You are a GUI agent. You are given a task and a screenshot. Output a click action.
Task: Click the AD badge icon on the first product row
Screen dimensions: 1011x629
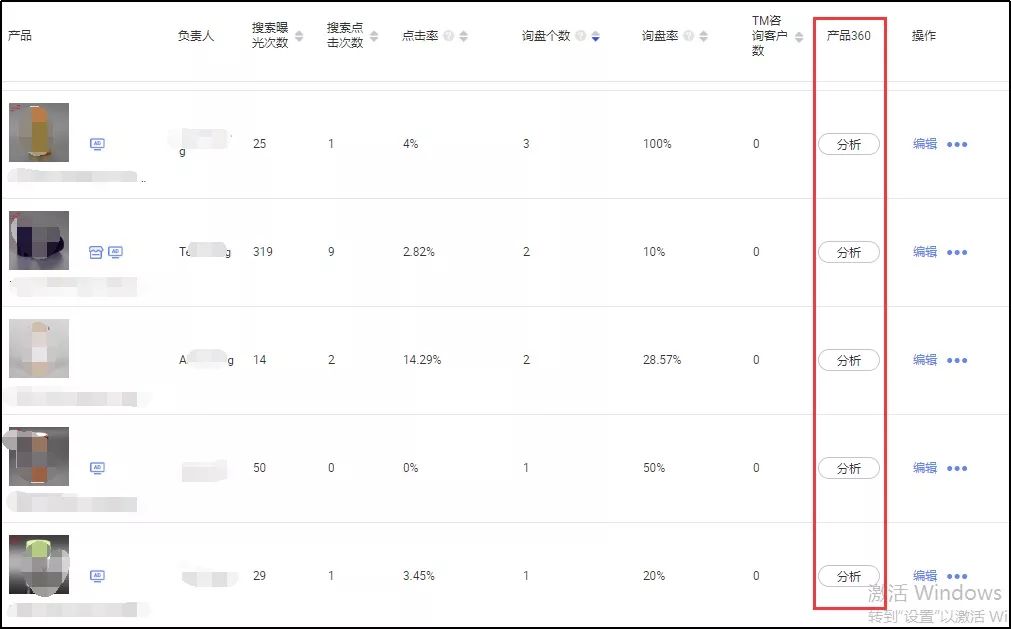tap(97, 143)
